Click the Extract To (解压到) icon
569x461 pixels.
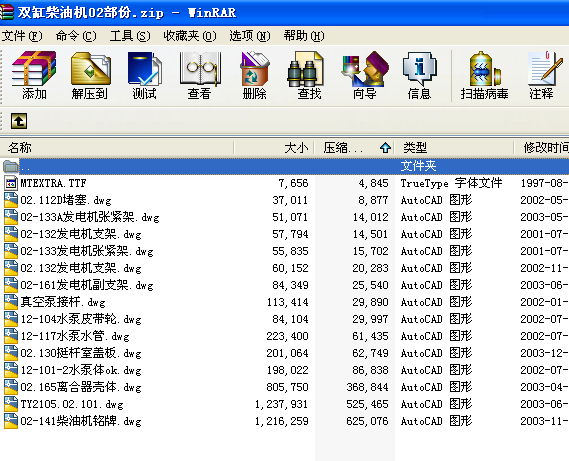coord(90,69)
